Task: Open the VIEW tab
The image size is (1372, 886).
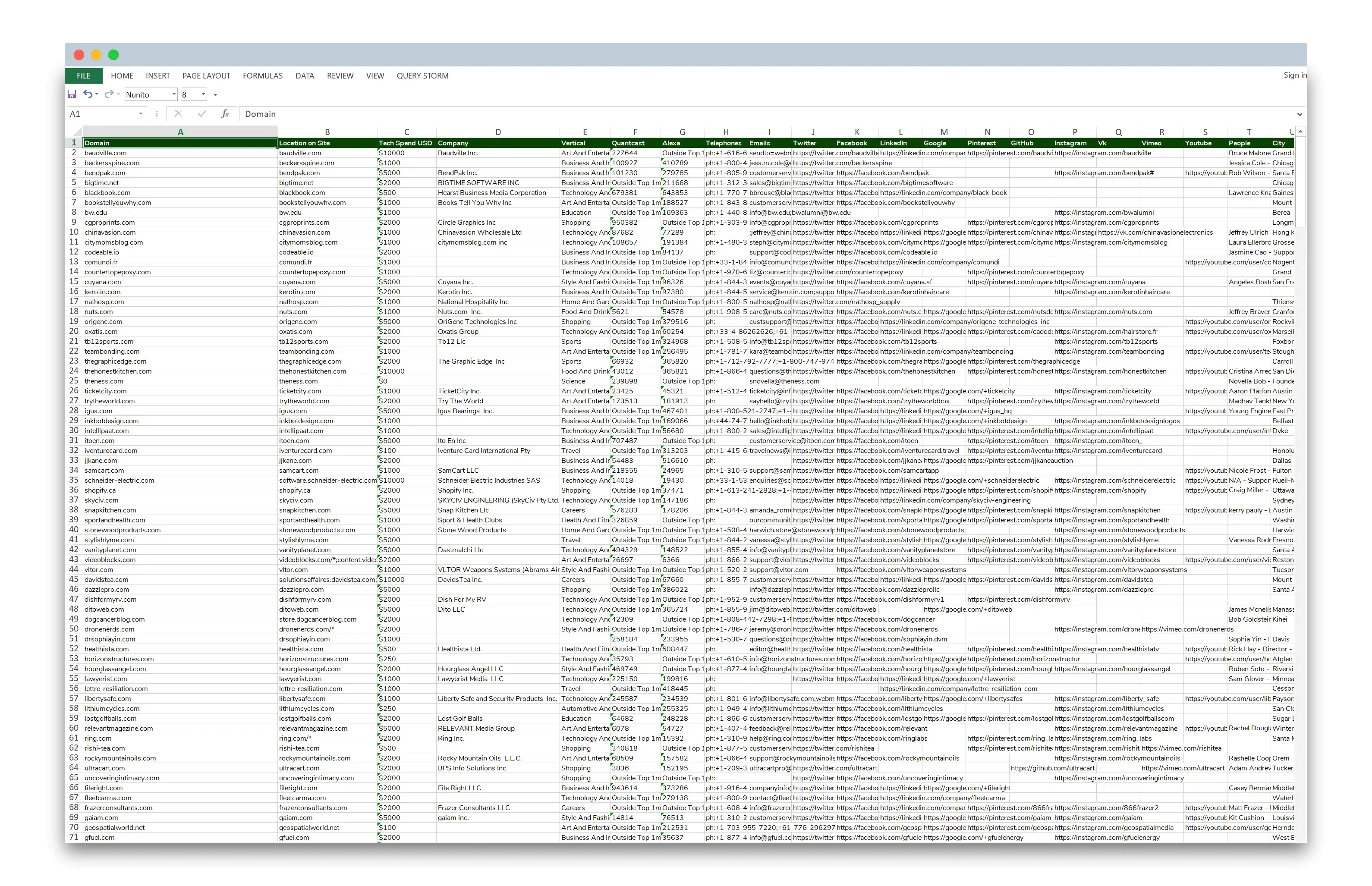Action: point(375,75)
